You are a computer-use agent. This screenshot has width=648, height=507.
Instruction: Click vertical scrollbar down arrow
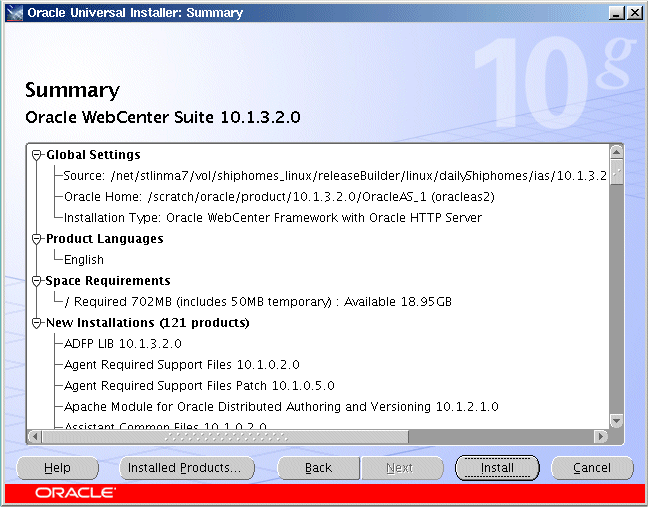616,421
